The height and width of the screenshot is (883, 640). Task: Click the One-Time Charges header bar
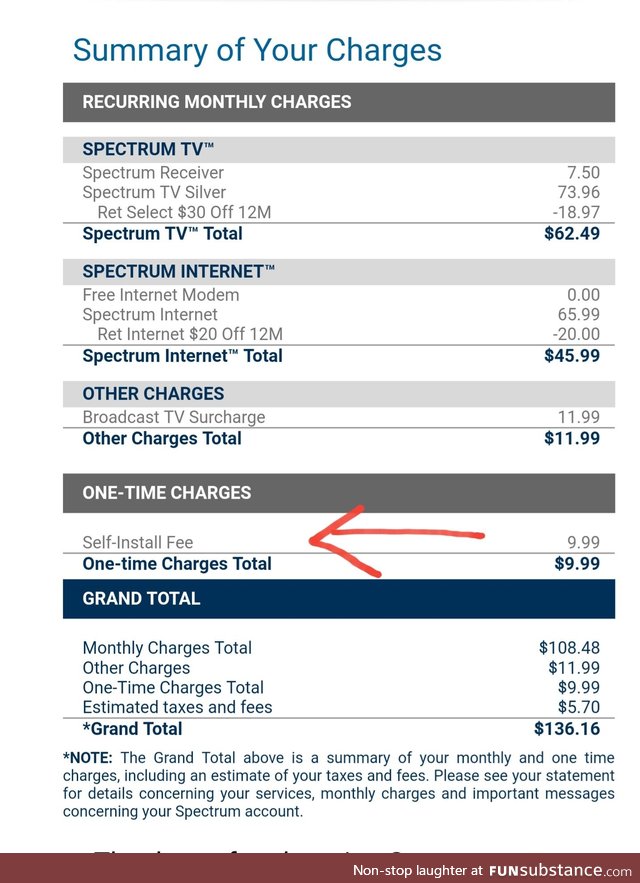click(x=339, y=493)
